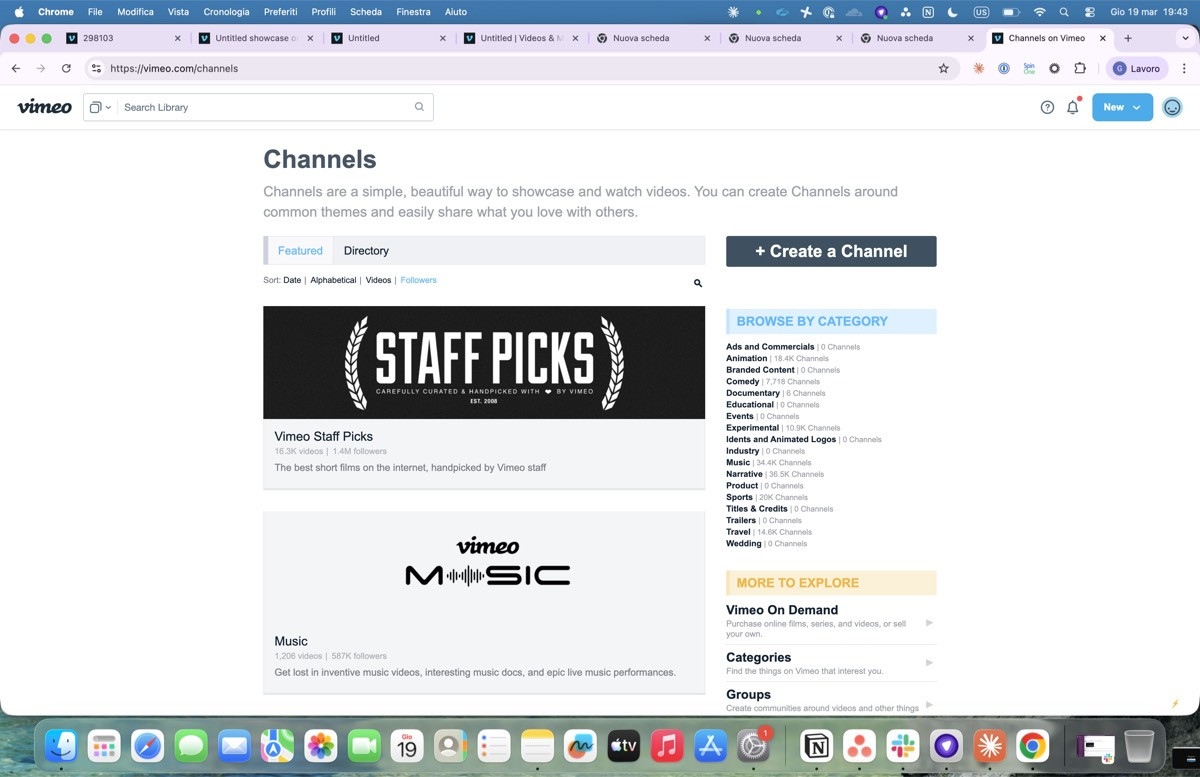Click the Vimeo Music banner image
1200x777 pixels.
click(x=484, y=567)
